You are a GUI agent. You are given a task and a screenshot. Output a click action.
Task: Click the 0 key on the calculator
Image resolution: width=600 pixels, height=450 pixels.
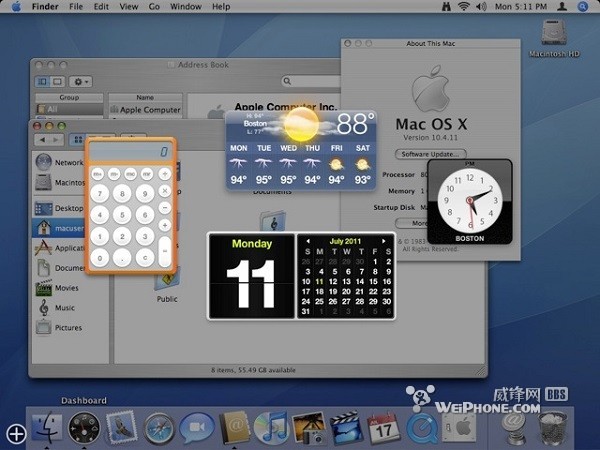[x=100, y=258]
